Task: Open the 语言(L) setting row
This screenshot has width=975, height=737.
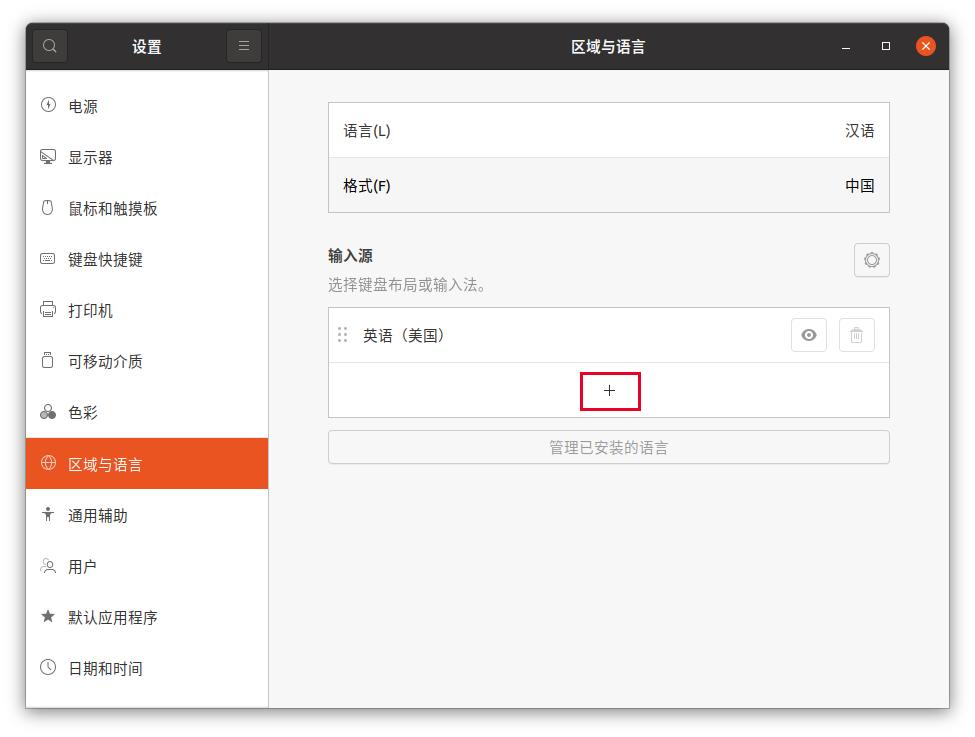Action: 609,129
